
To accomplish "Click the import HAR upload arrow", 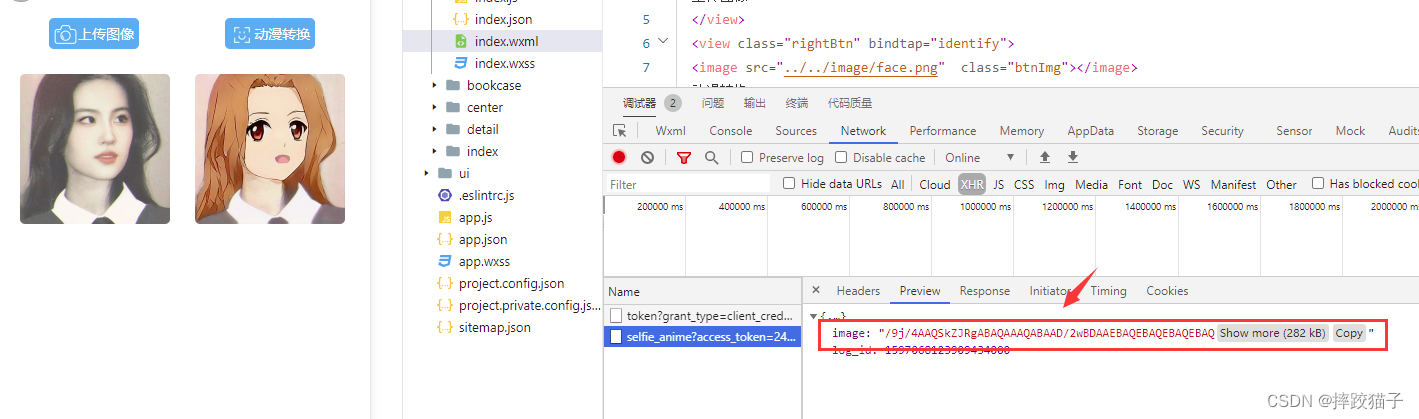I will (x=1045, y=157).
